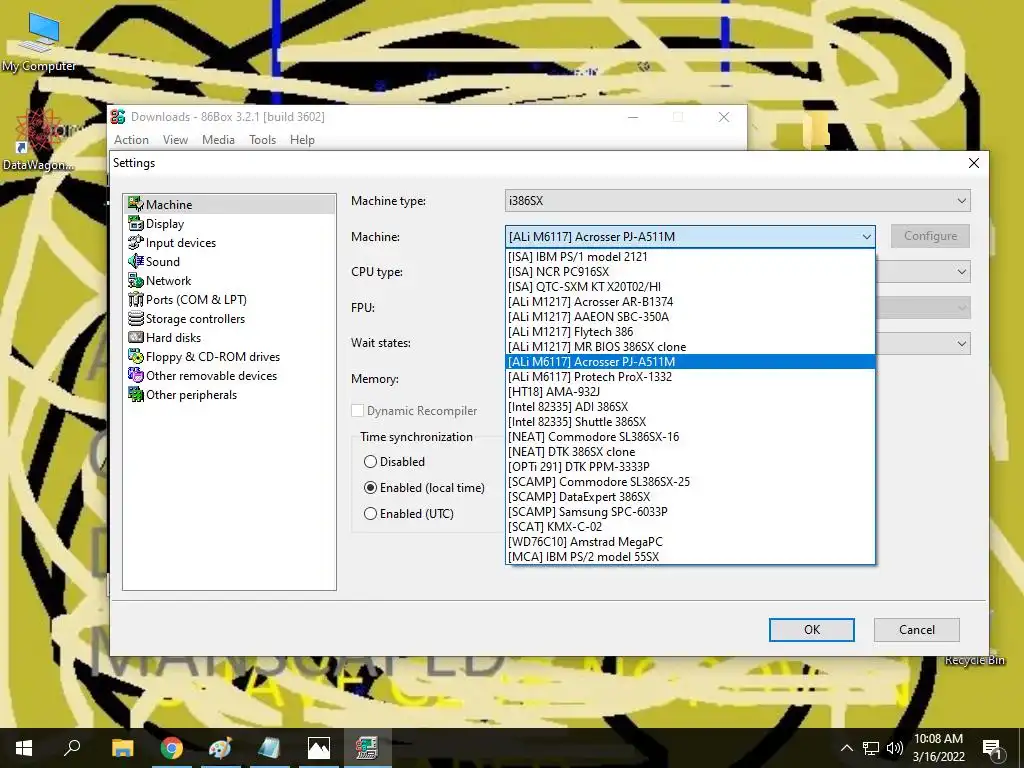Choose [ALi M1217] MR BIOS 386SX clone

690,347
